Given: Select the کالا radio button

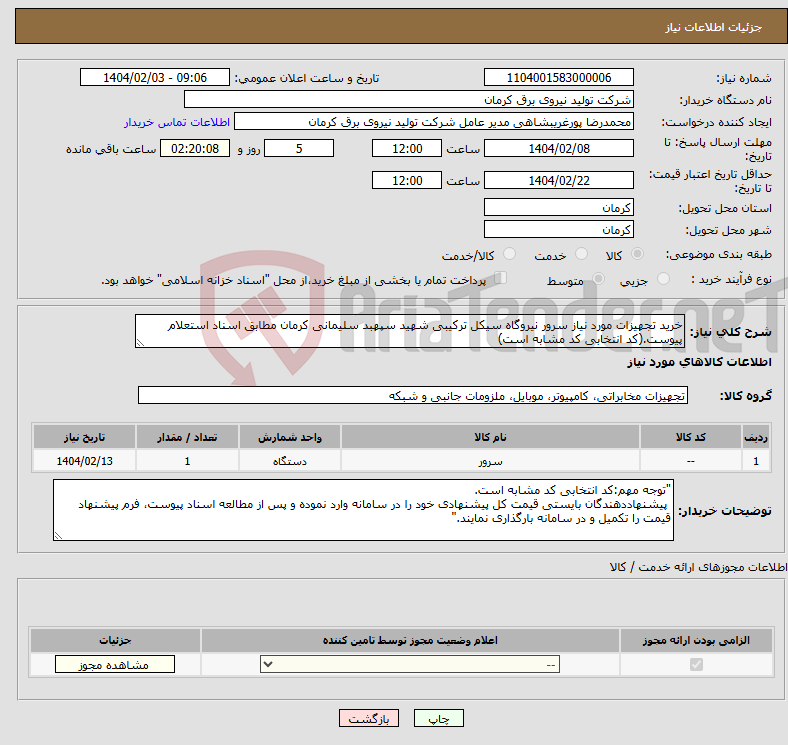Looking at the screenshot, I should coord(637,254).
